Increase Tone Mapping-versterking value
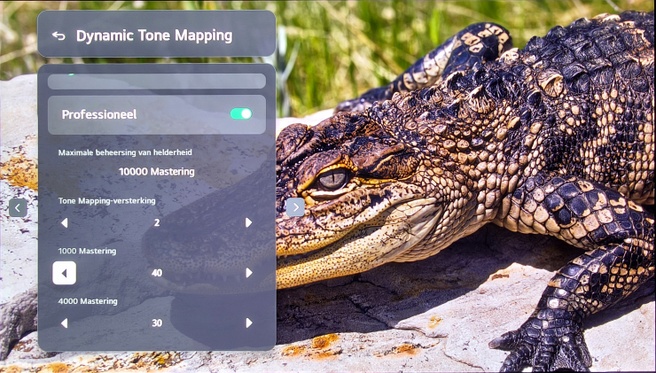656x373 pixels. (249, 222)
